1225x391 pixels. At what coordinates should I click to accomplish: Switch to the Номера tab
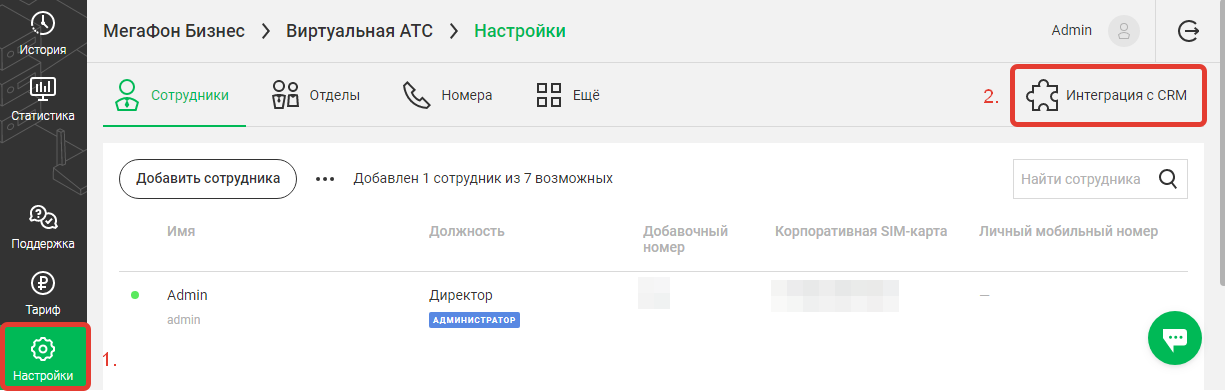(447, 96)
